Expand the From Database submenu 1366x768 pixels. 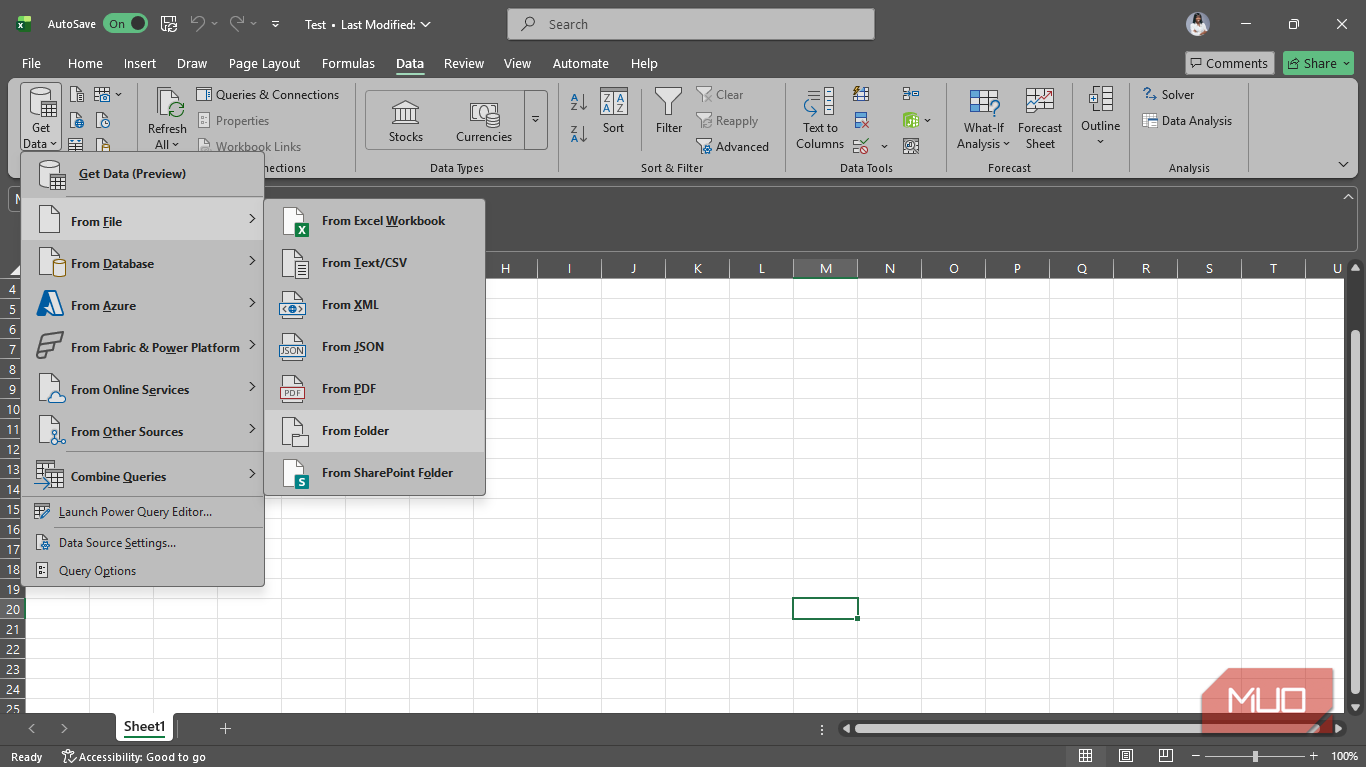tap(143, 263)
